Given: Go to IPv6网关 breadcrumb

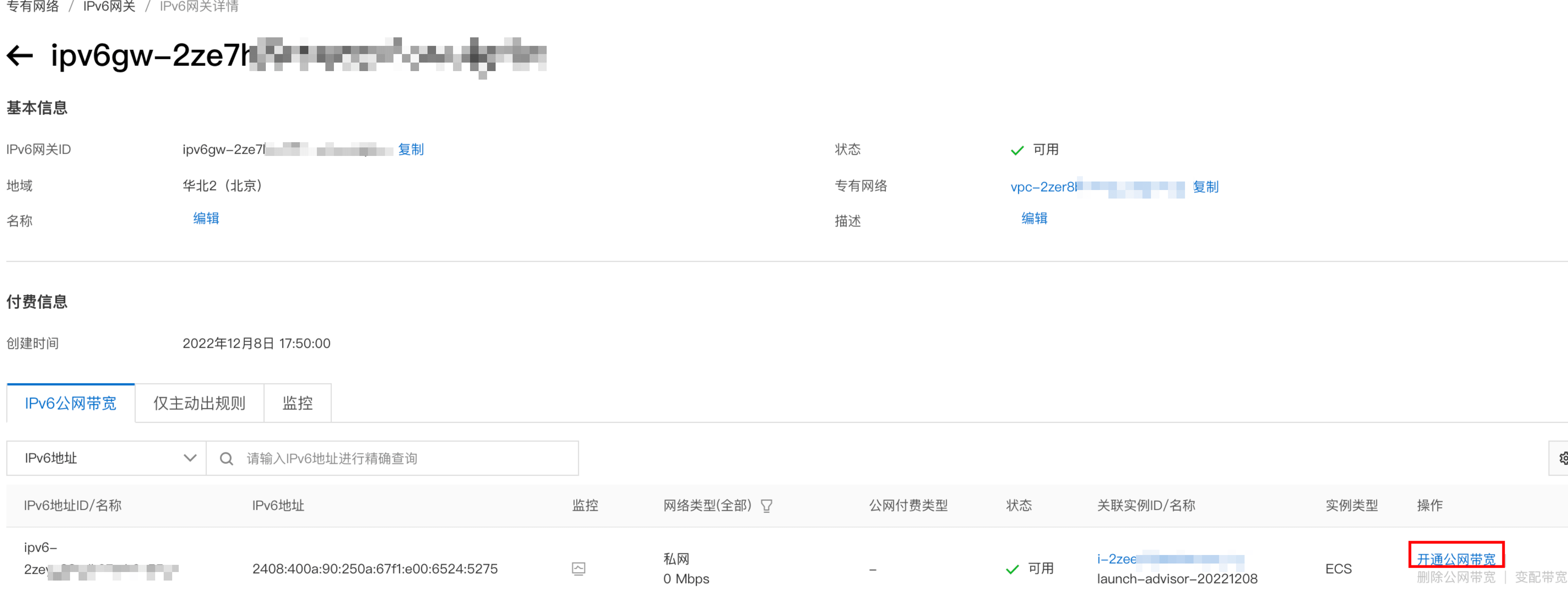Looking at the screenshot, I should [109, 7].
